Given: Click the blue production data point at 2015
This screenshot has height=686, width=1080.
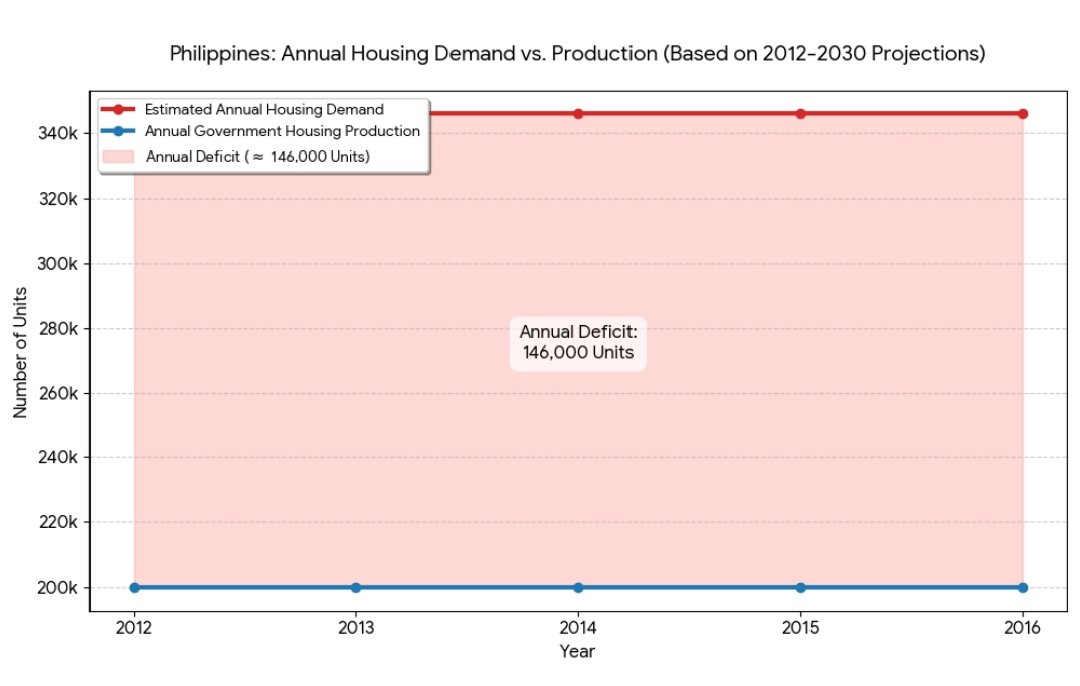Looking at the screenshot, I should pos(800,587).
